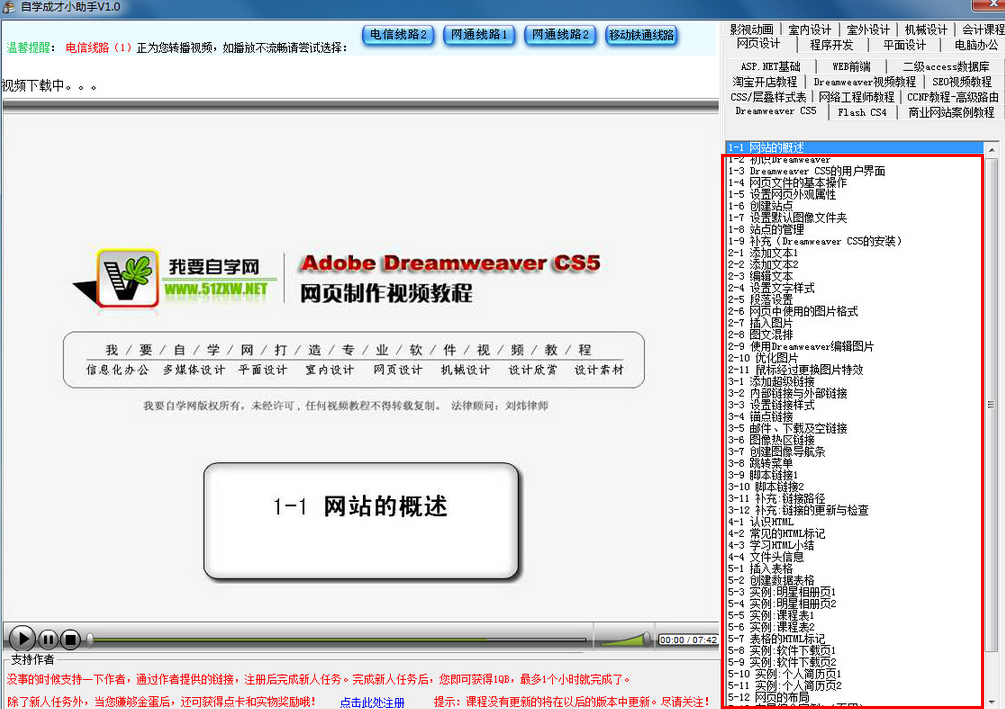Select lesson 4-4 文件头信息
This screenshot has width=1005, height=709.
point(855,557)
